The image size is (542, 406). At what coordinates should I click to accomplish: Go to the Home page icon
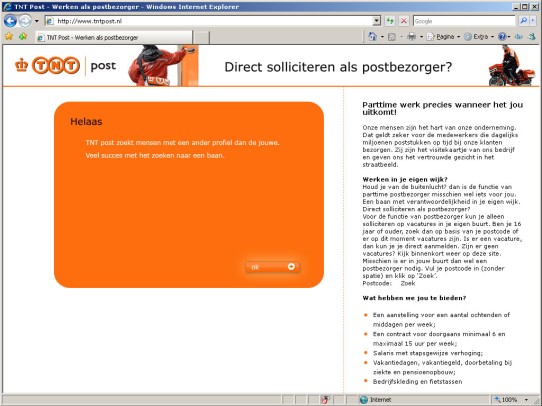pyautogui.click(x=372, y=37)
